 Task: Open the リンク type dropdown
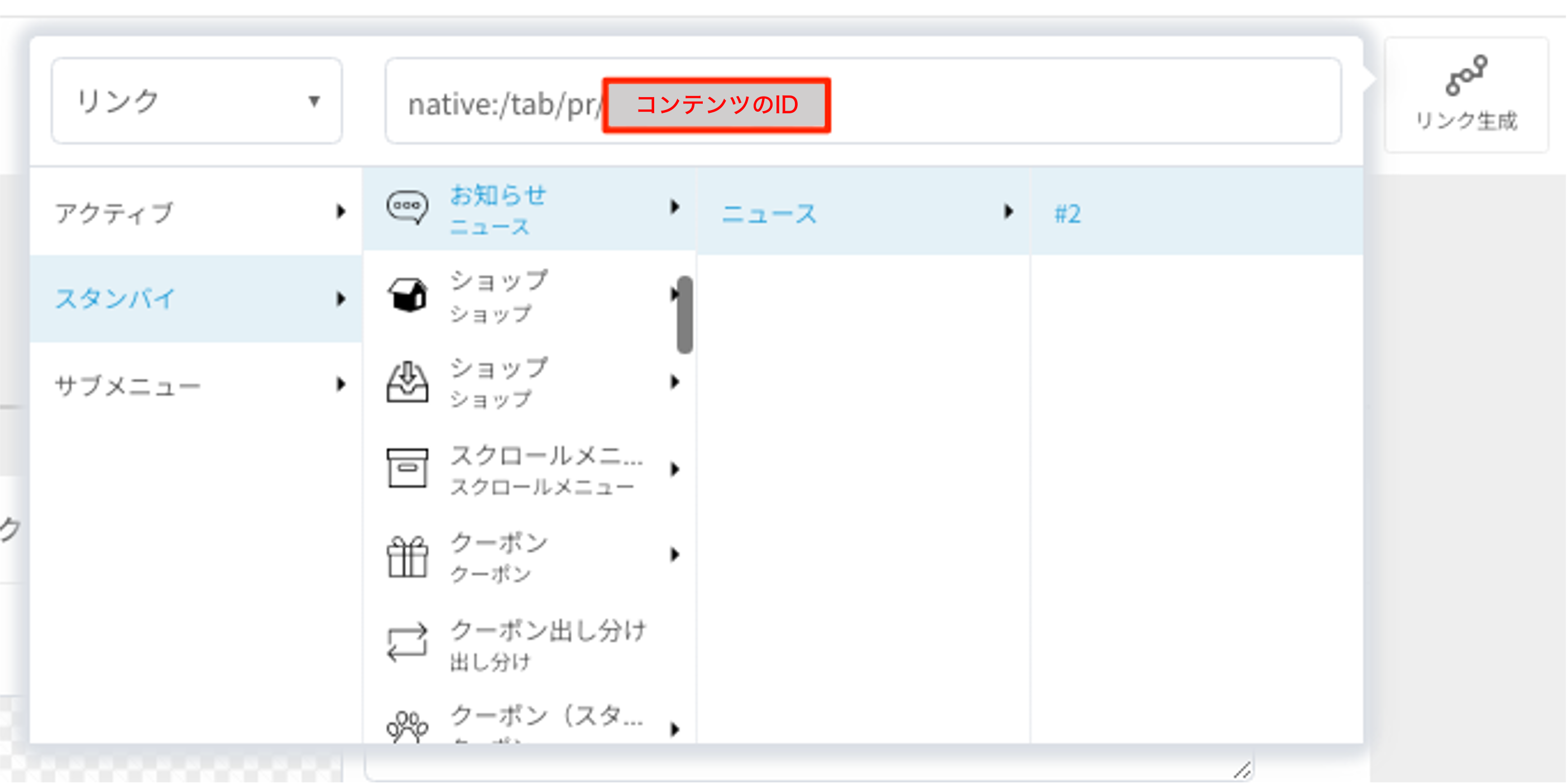pos(196,101)
